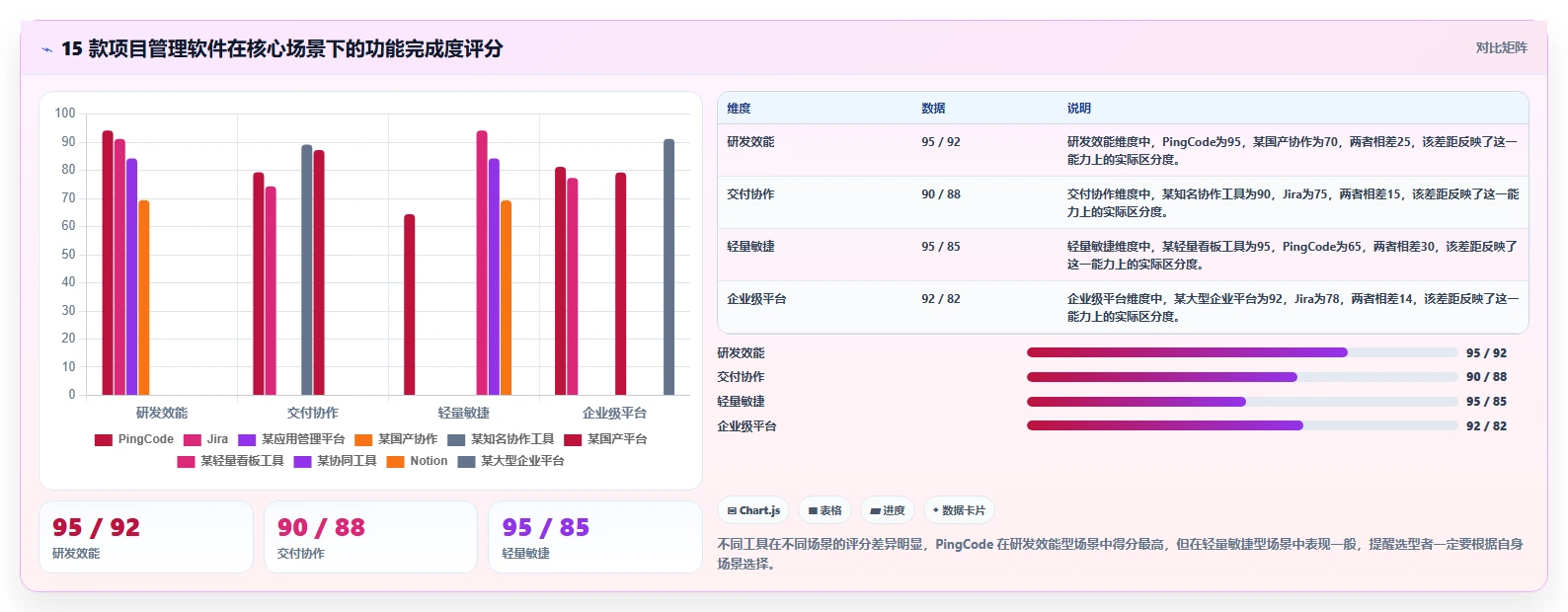
Task: Toggle the 某轻量看板工具 legend entry
Action: [230, 461]
